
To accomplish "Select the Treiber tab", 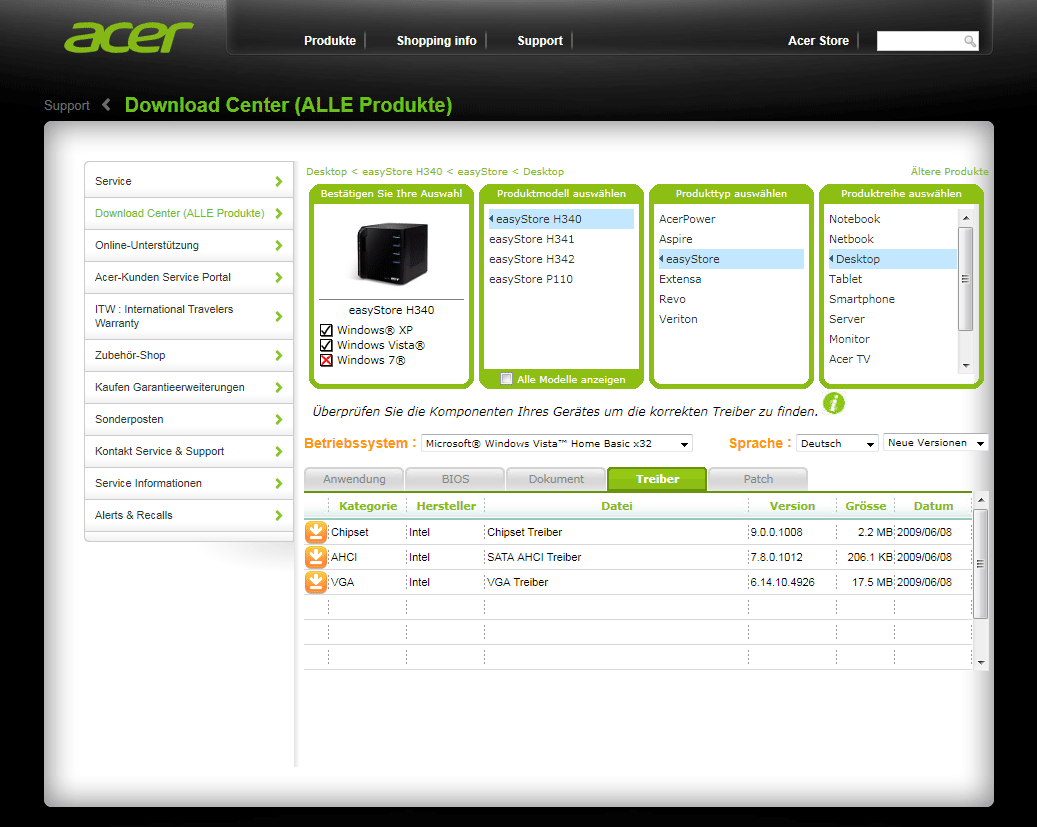I will pos(657,479).
